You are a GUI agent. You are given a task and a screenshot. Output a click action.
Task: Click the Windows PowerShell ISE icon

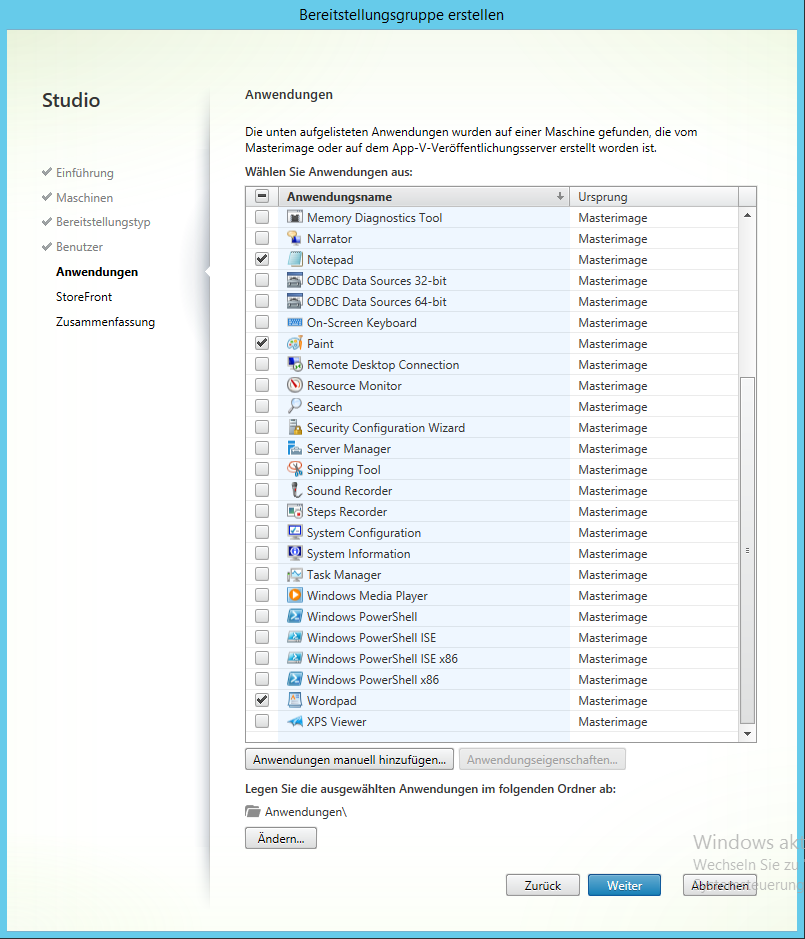[x=294, y=637]
